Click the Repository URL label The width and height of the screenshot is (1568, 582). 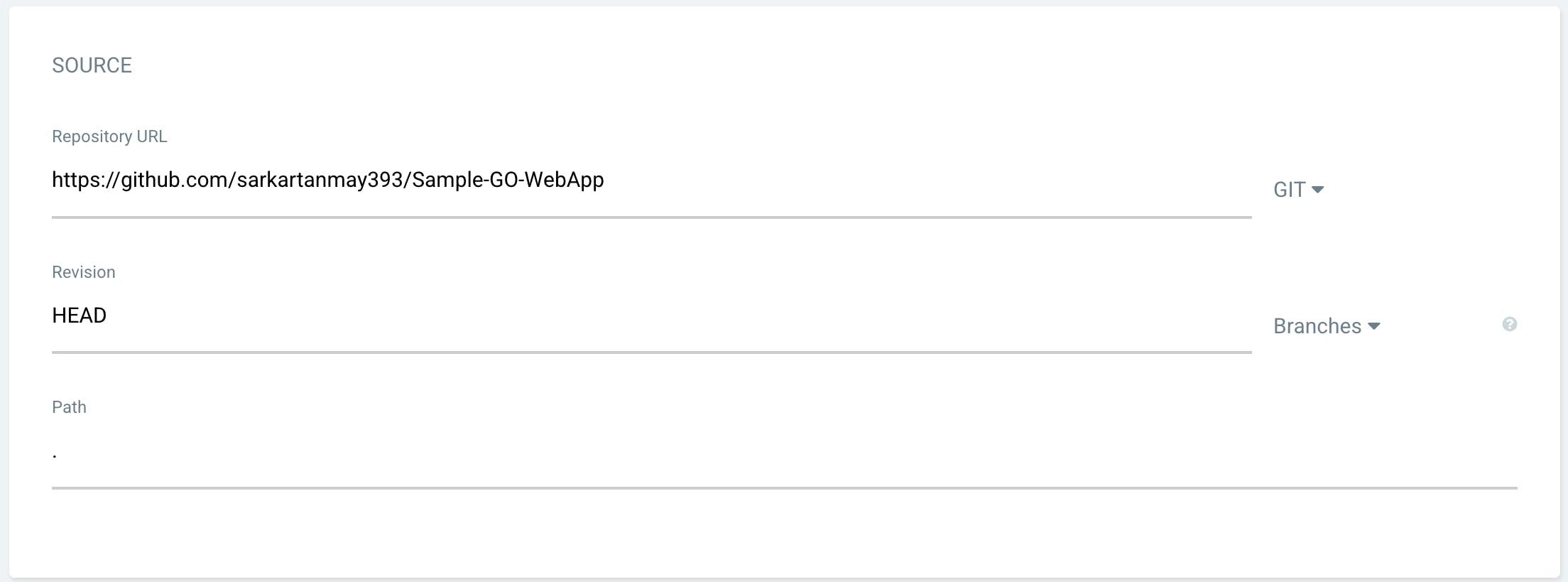(109, 136)
